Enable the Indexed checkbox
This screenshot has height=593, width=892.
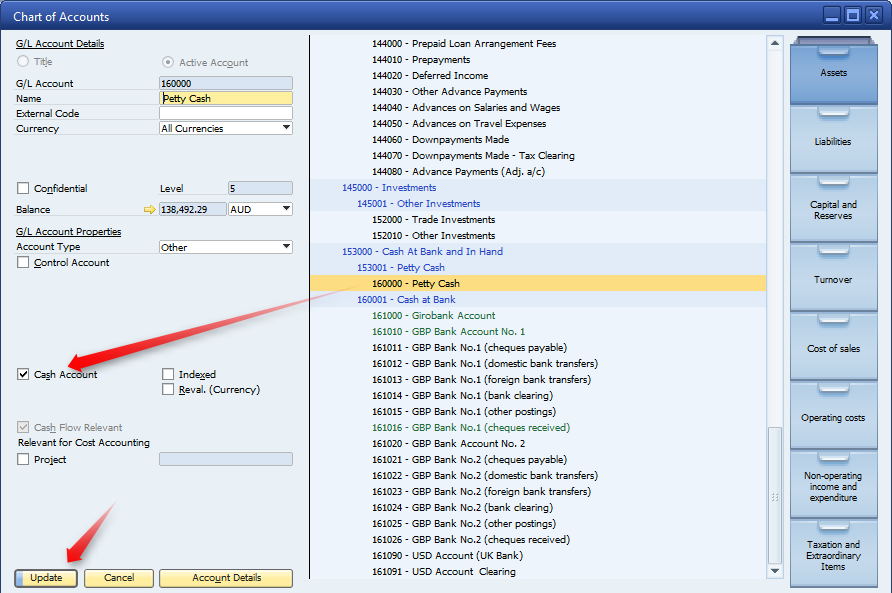(x=167, y=374)
